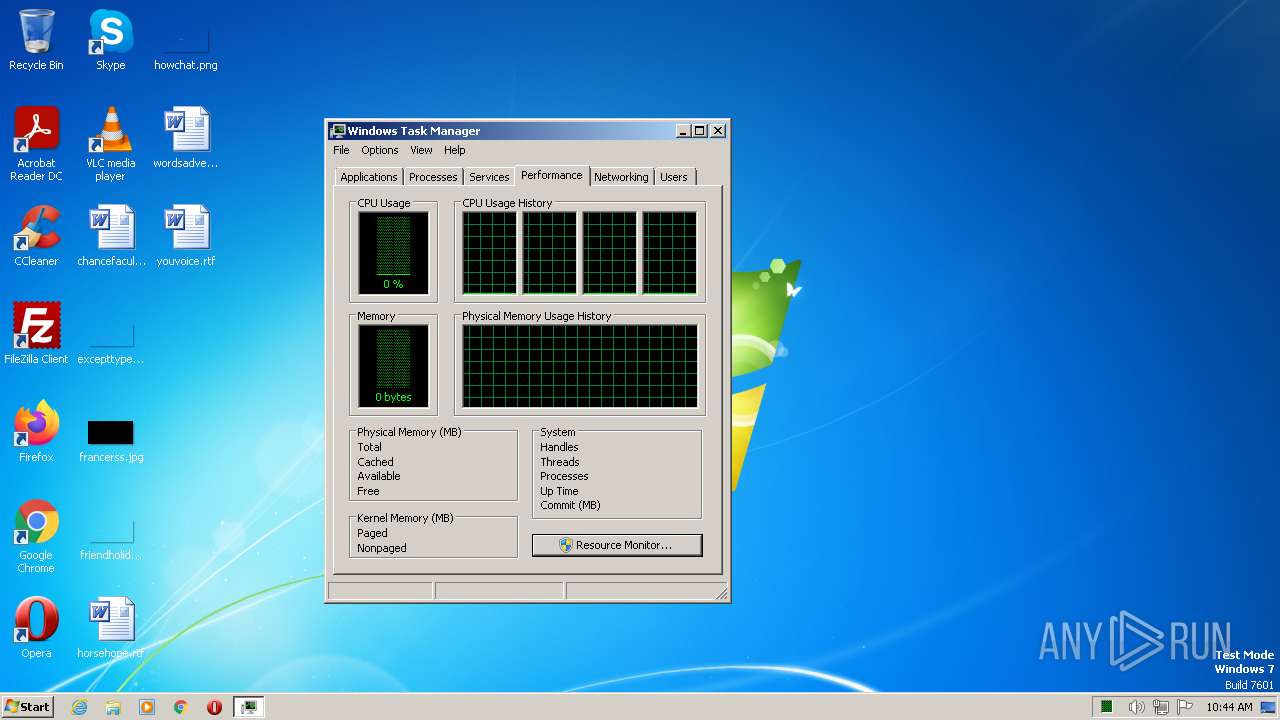Screen dimensions: 1280x720
Task: Click the "Nonpaged" kernel memory label
Action: [x=382, y=548]
